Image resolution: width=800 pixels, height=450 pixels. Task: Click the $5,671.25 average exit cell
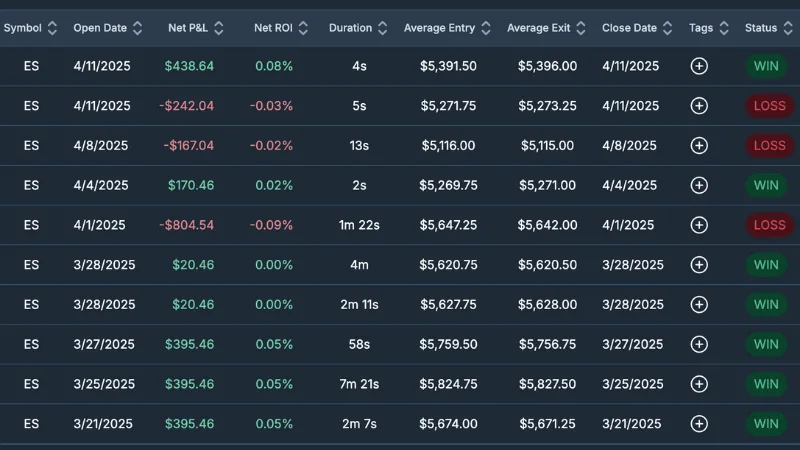point(547,424)
